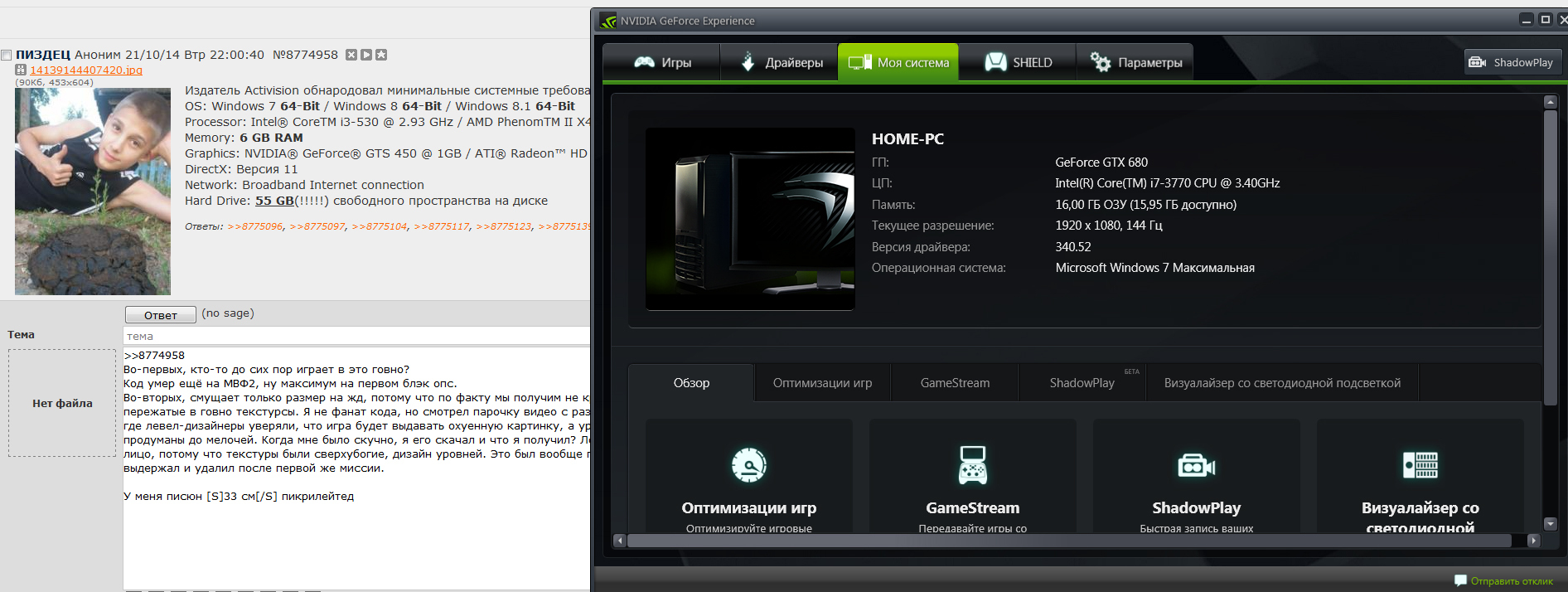Click the 16,00 ГБ ОЗУ memory value
Viewport: 1568px width, 592px height.
point(1145,205)
